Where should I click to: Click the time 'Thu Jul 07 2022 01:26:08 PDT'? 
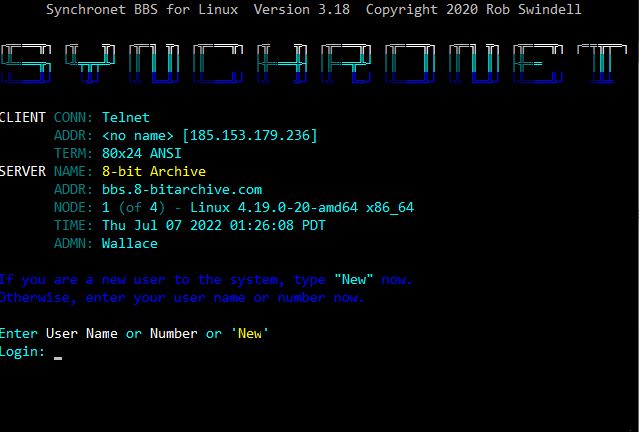[214, 225]
